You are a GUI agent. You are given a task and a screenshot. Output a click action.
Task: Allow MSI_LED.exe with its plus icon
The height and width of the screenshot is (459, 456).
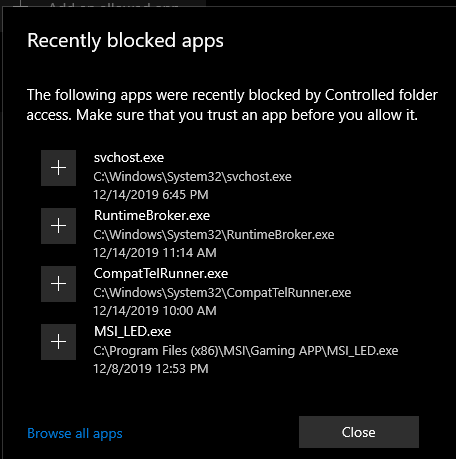(58, 342)
